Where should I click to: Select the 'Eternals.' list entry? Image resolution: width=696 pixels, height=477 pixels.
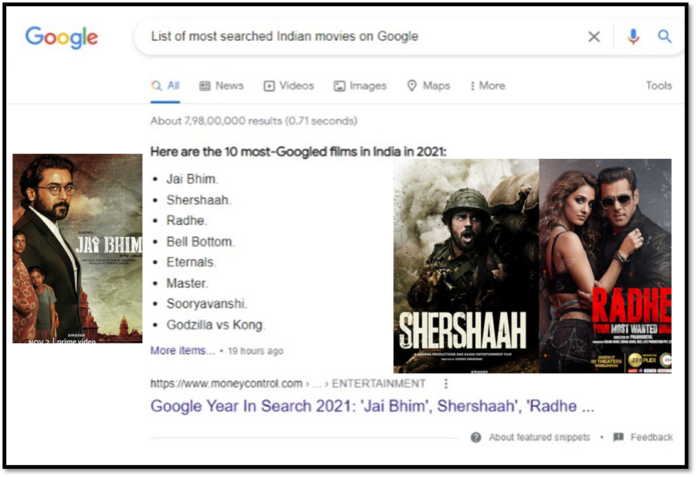[x=191, y=262]
